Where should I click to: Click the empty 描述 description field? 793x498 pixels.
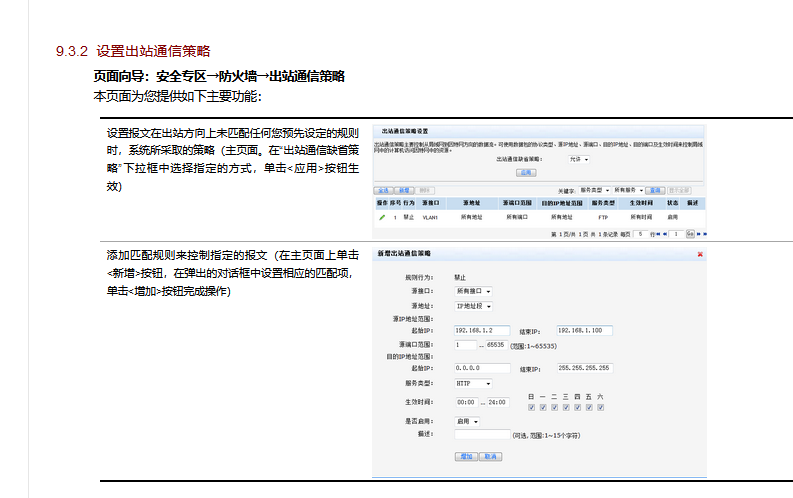[482, 435]
